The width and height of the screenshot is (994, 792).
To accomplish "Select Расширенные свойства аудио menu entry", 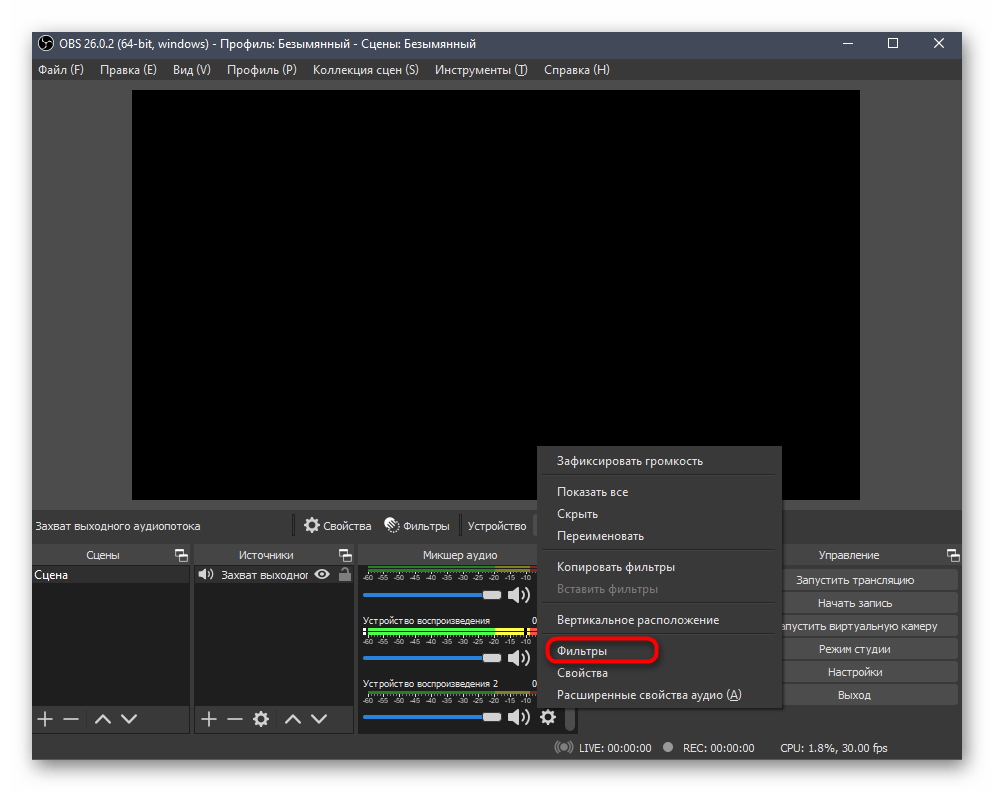I will point(648,695).
